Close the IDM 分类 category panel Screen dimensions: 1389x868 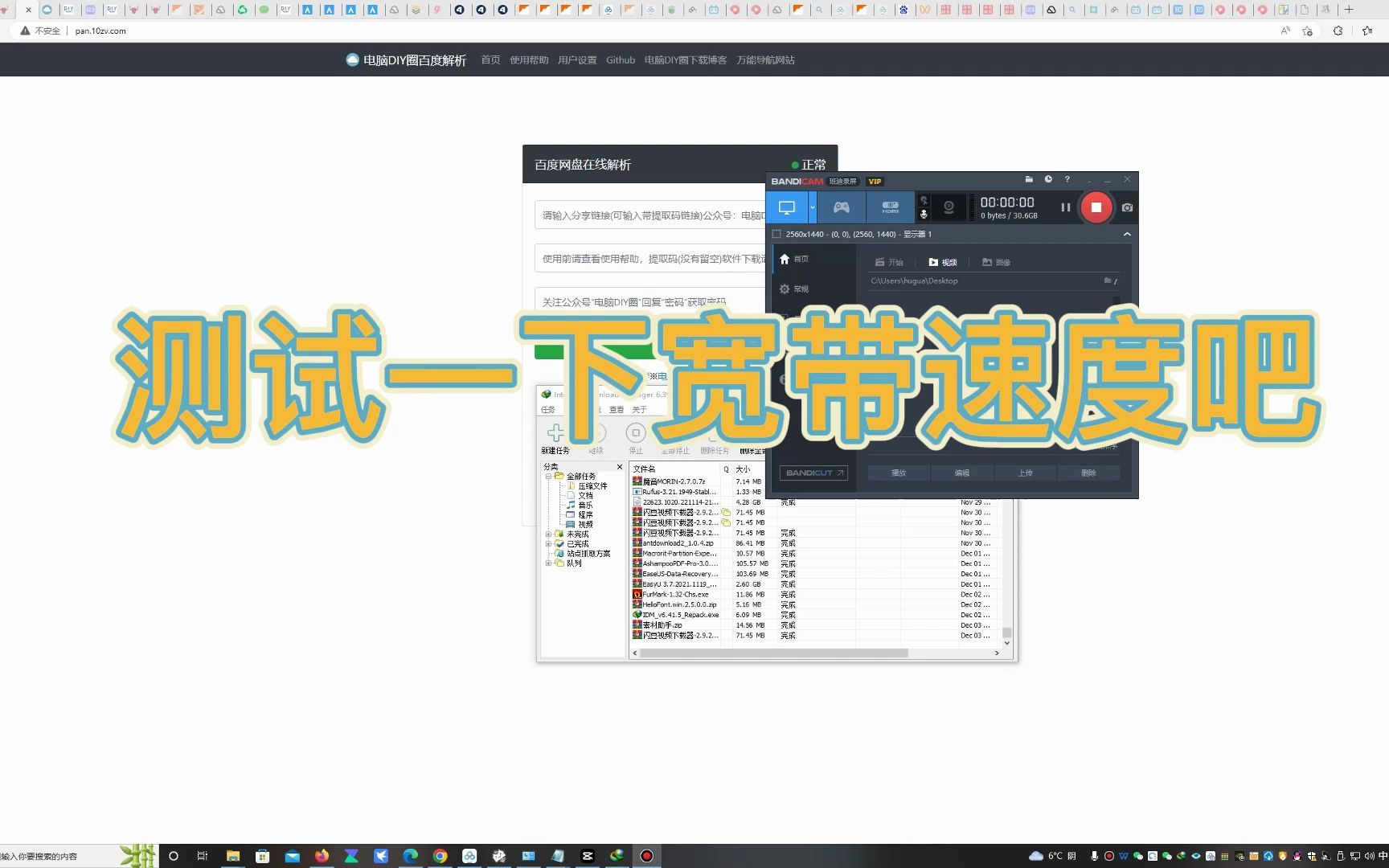pyautogui.click(x=620, y=466)
